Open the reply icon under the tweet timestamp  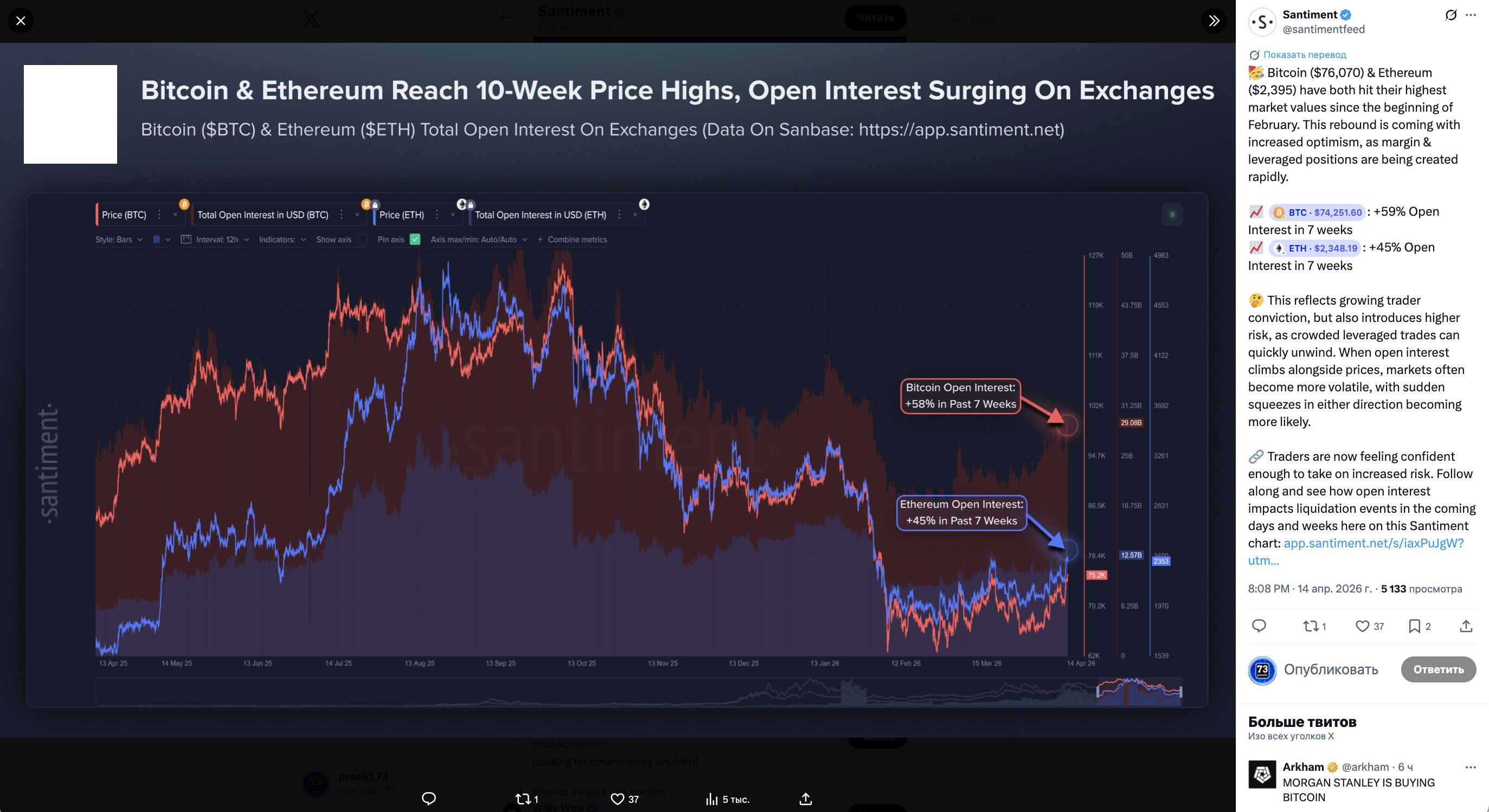1259,626
